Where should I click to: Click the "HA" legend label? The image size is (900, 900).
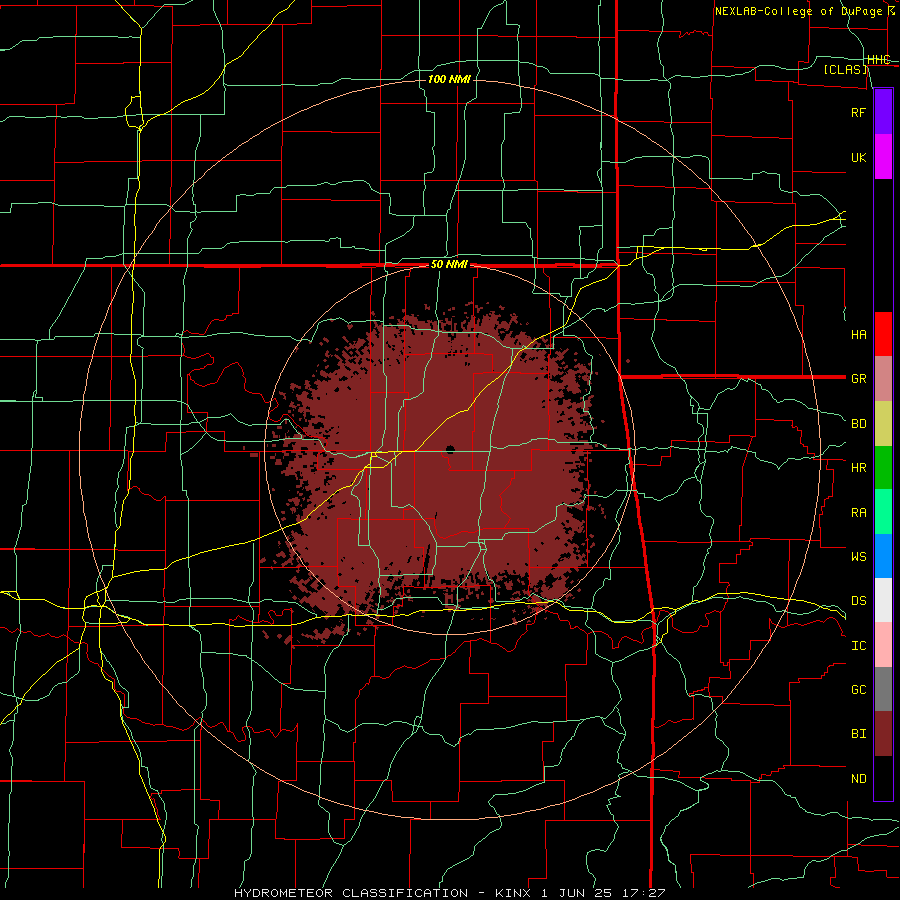pyautogui.click(x=858, y=335)
